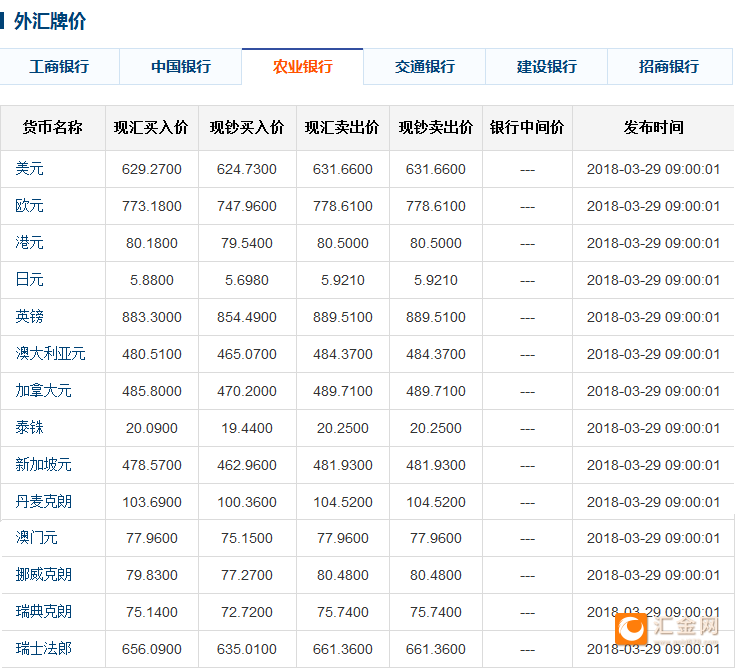The image size is (735, 668).
Task: Select the 瑞典克朗 buy rate 75.1400
Action: coord(151,612)
